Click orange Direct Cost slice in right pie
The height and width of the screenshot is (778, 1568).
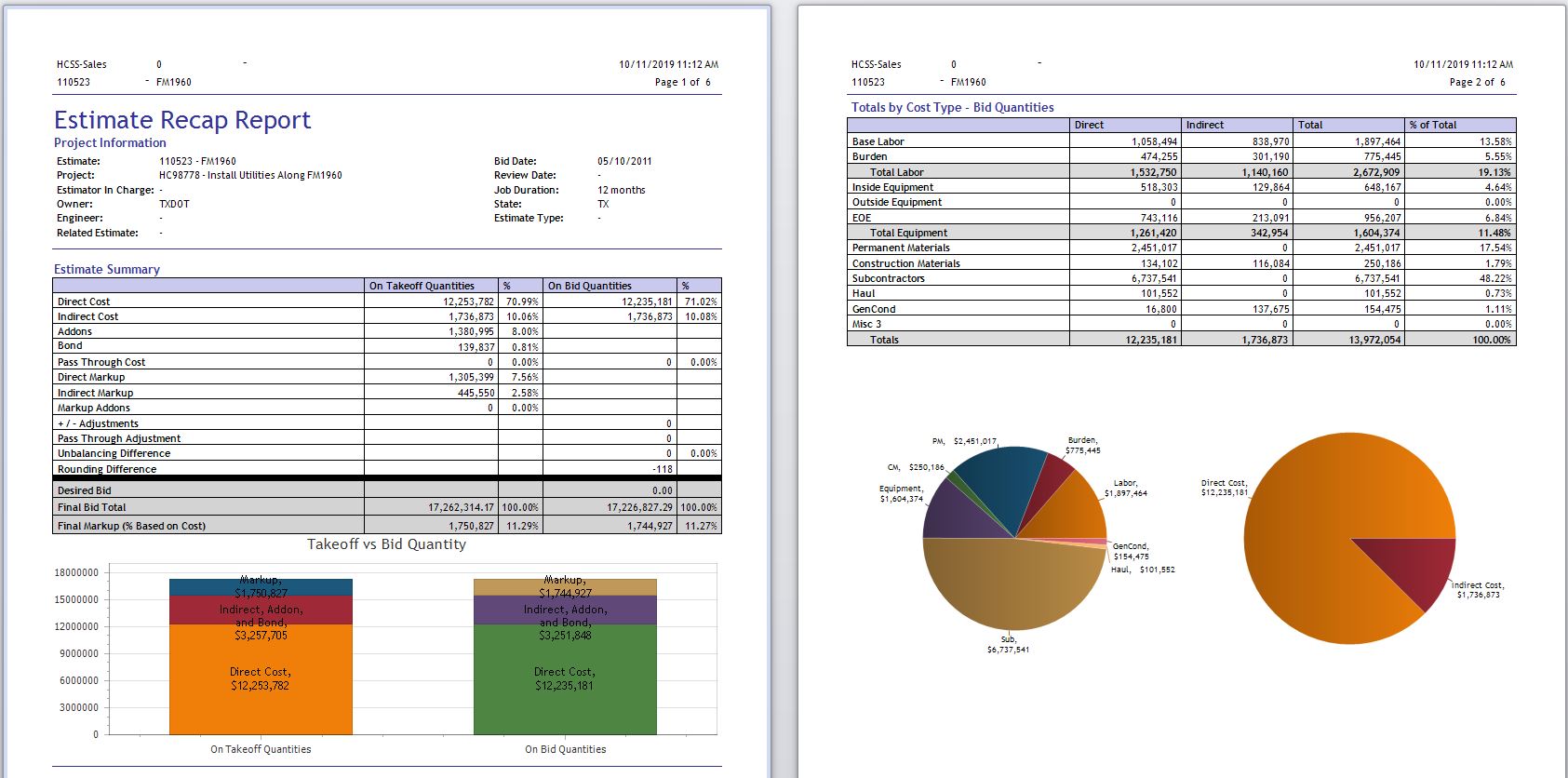[1321, 521]
